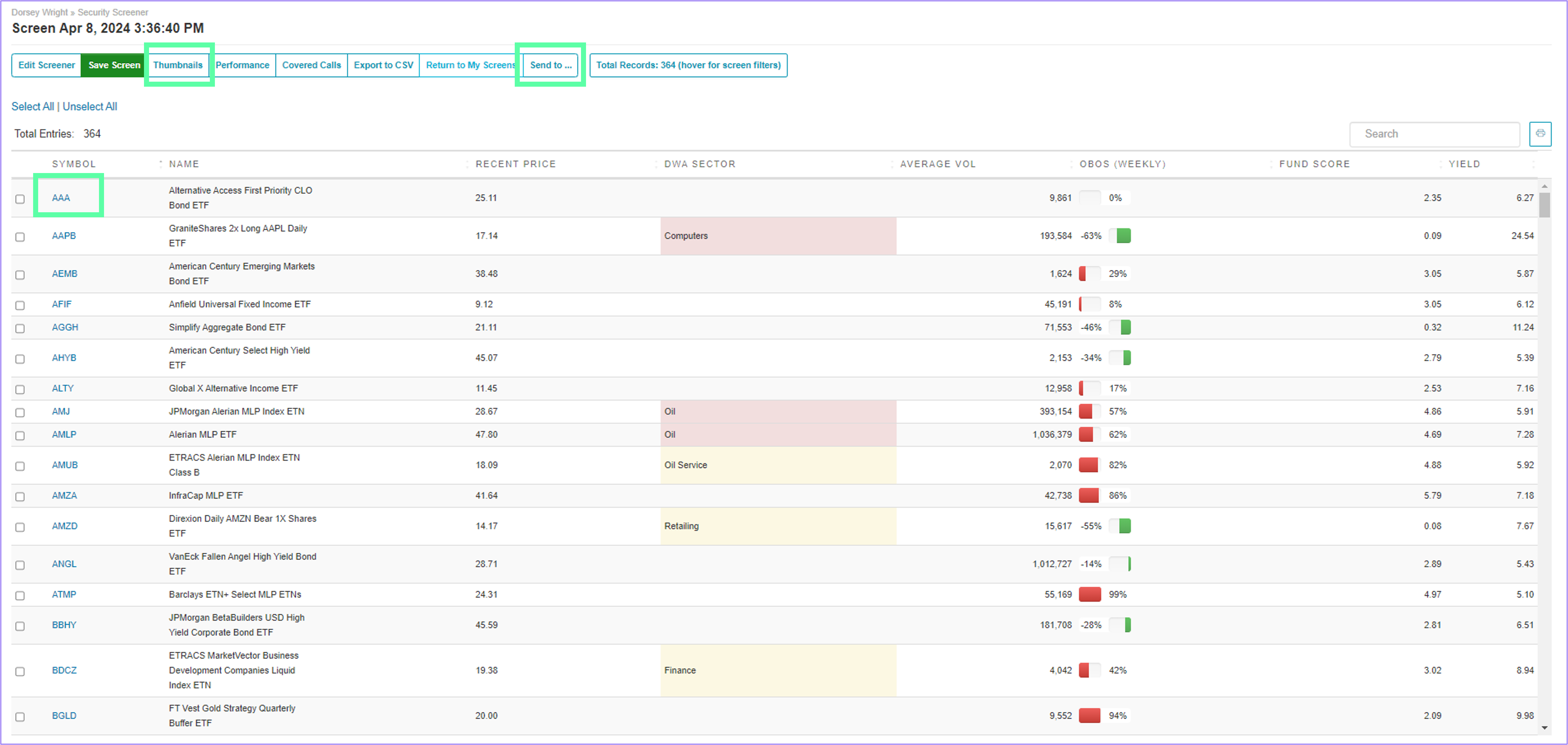
Task: Click 'Global X Alternative Income ETF' name
Action: [233, 388]
